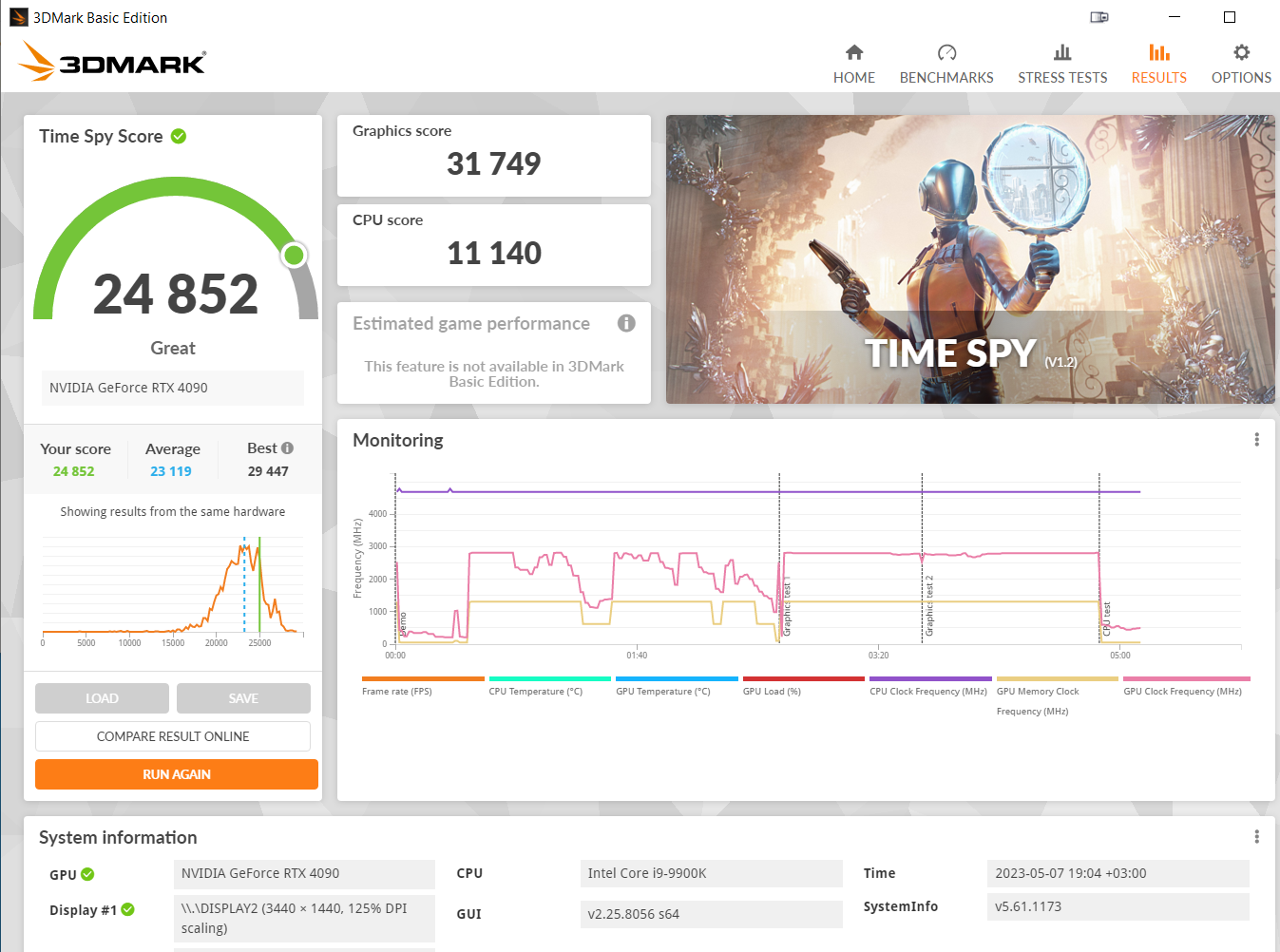Click the SystemInfo version v5.61.1173

click(1118, 906)
